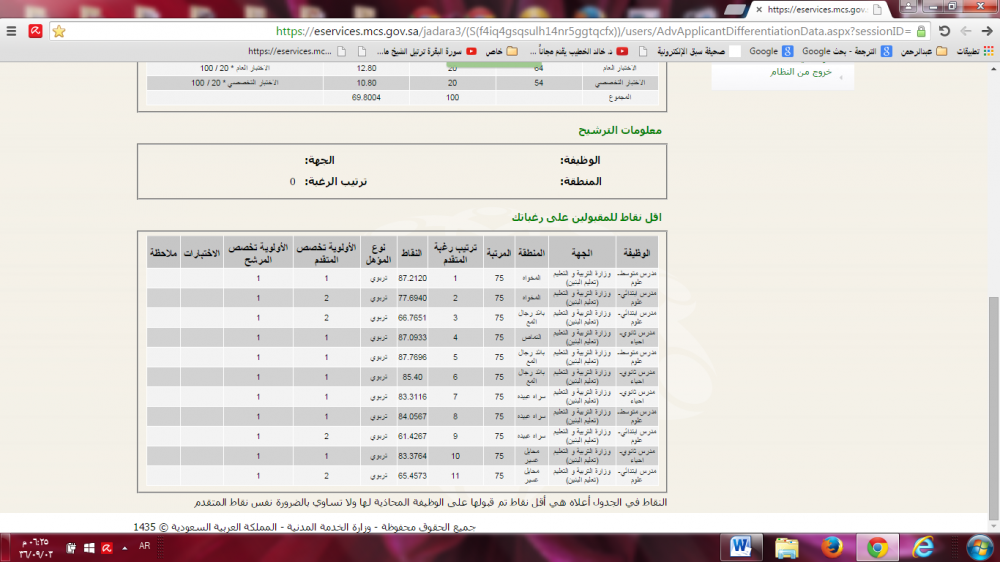Open the عبدالرحمن bookmarks folder
1000x562 pixels.
(x=923, y=51)
